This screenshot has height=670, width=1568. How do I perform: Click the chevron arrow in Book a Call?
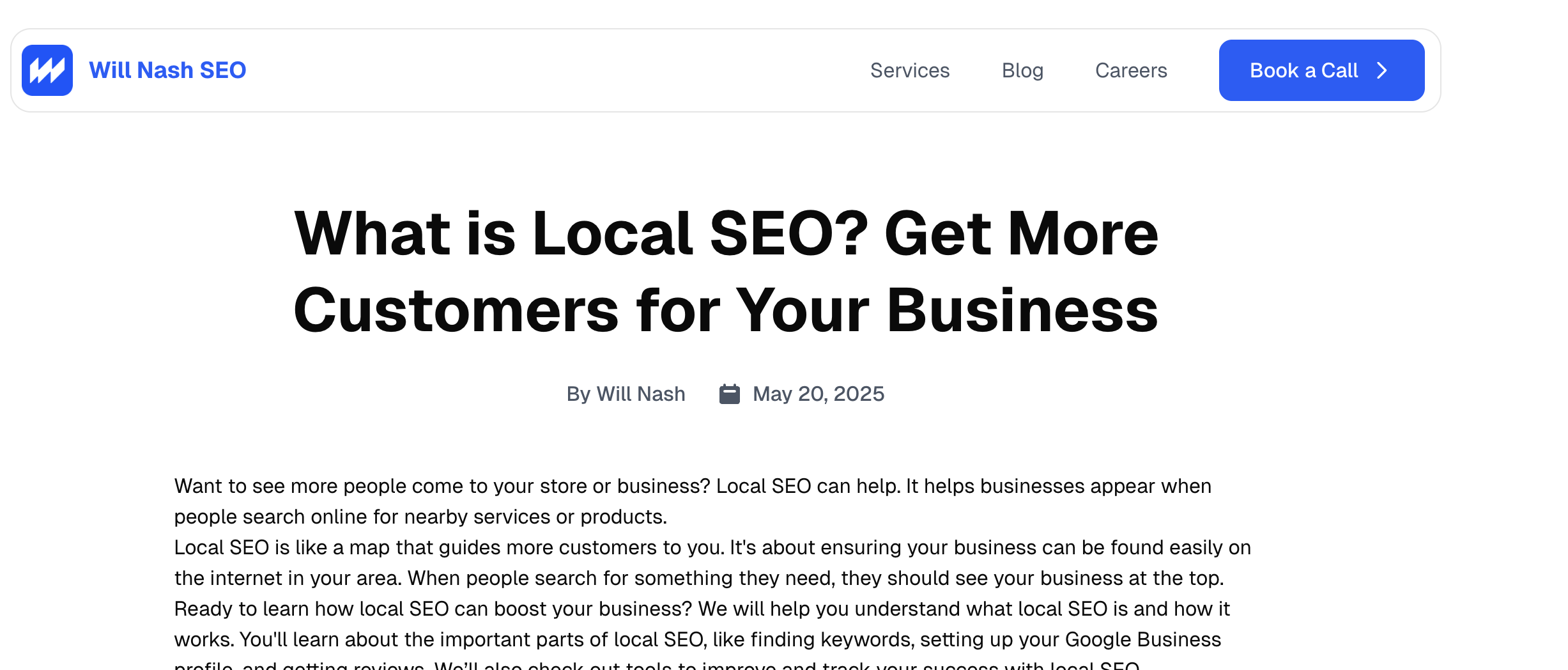1382,70
